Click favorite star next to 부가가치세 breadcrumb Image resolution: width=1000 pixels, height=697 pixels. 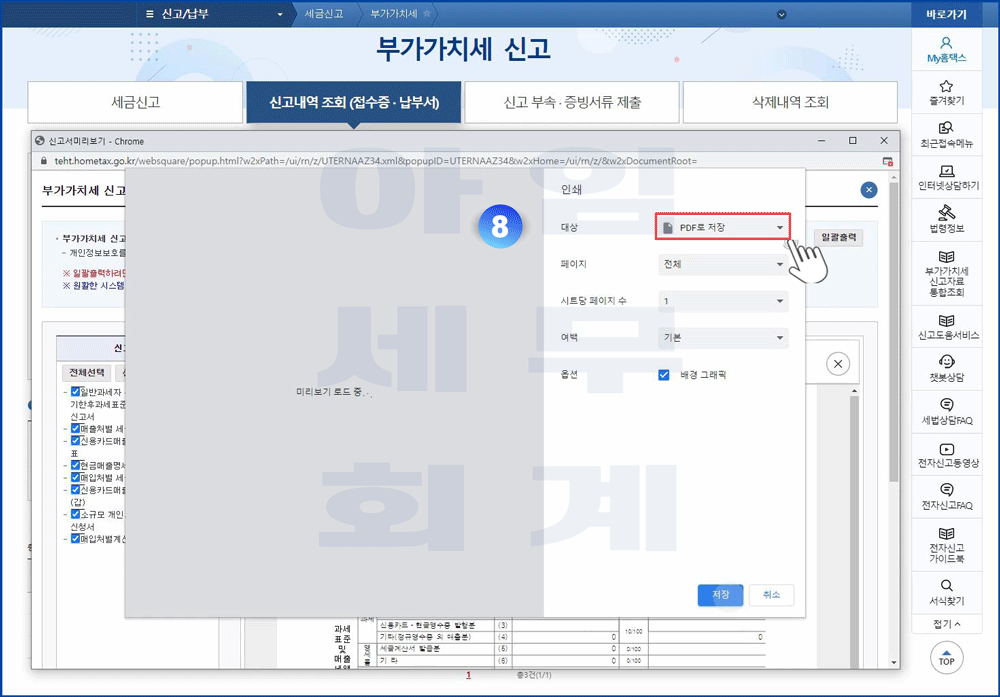click(x=427, y=13)
